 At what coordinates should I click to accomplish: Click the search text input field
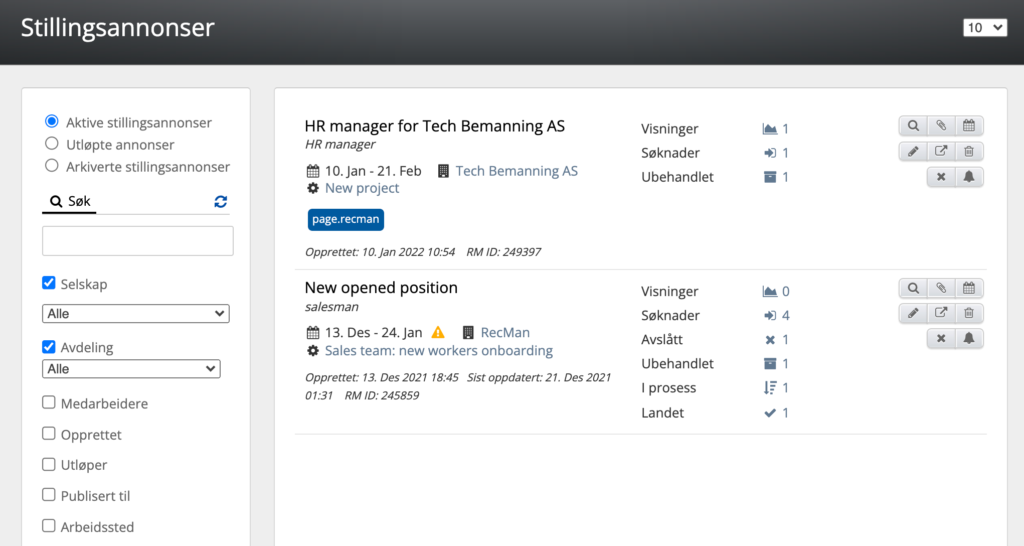coord(138,241)
